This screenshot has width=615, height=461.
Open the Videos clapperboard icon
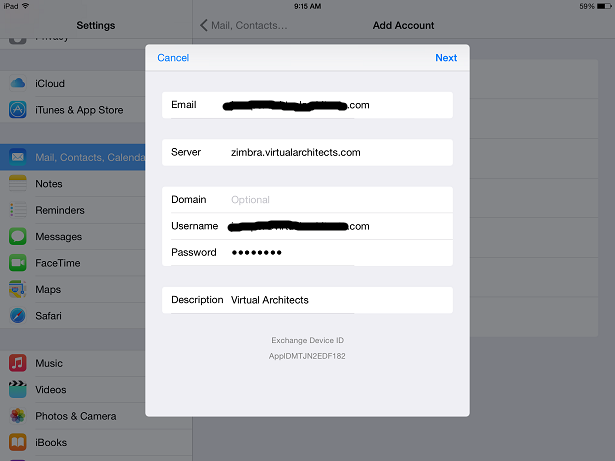tap(18, 389)
